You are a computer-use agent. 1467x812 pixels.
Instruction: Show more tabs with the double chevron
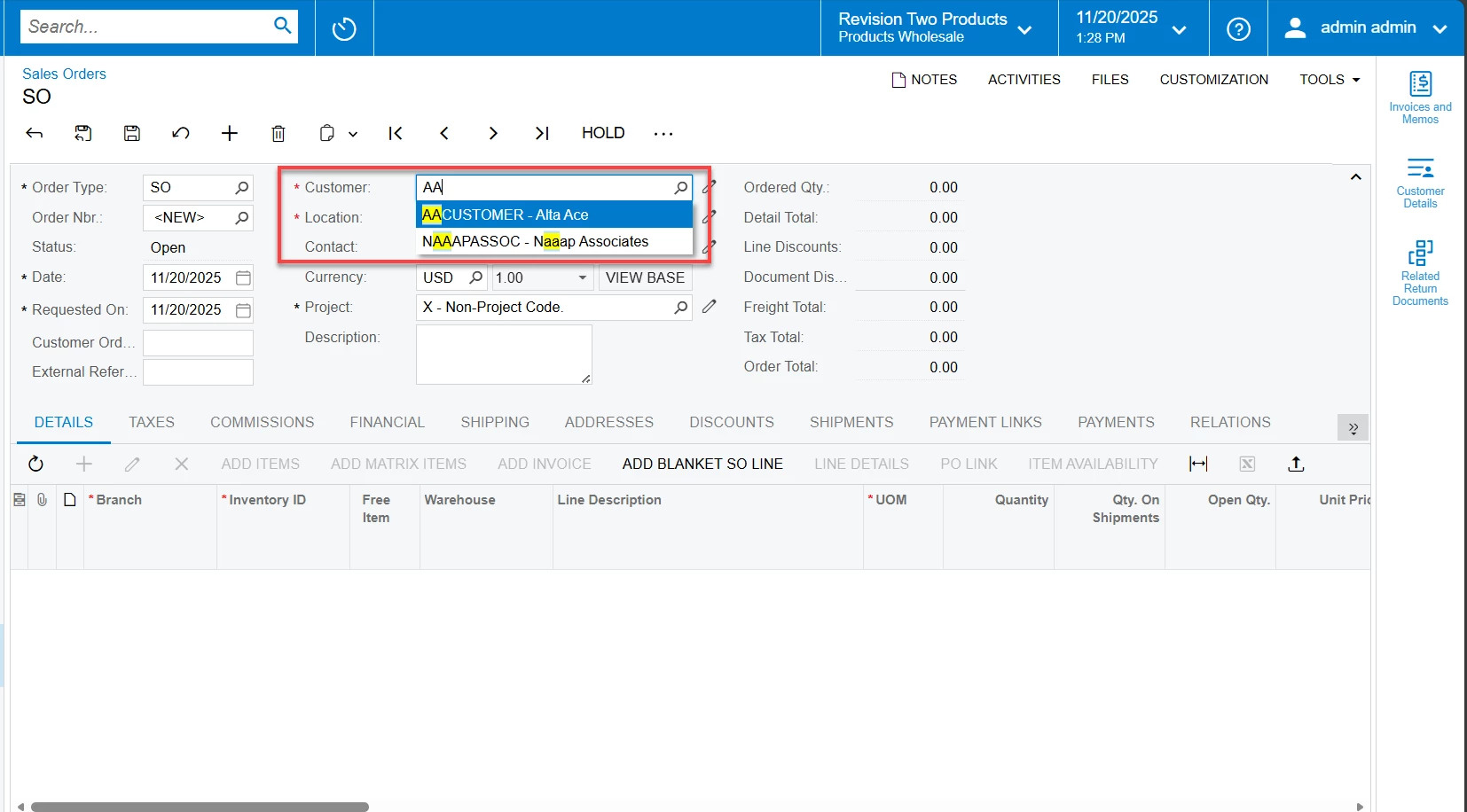tap(1353, 428)
